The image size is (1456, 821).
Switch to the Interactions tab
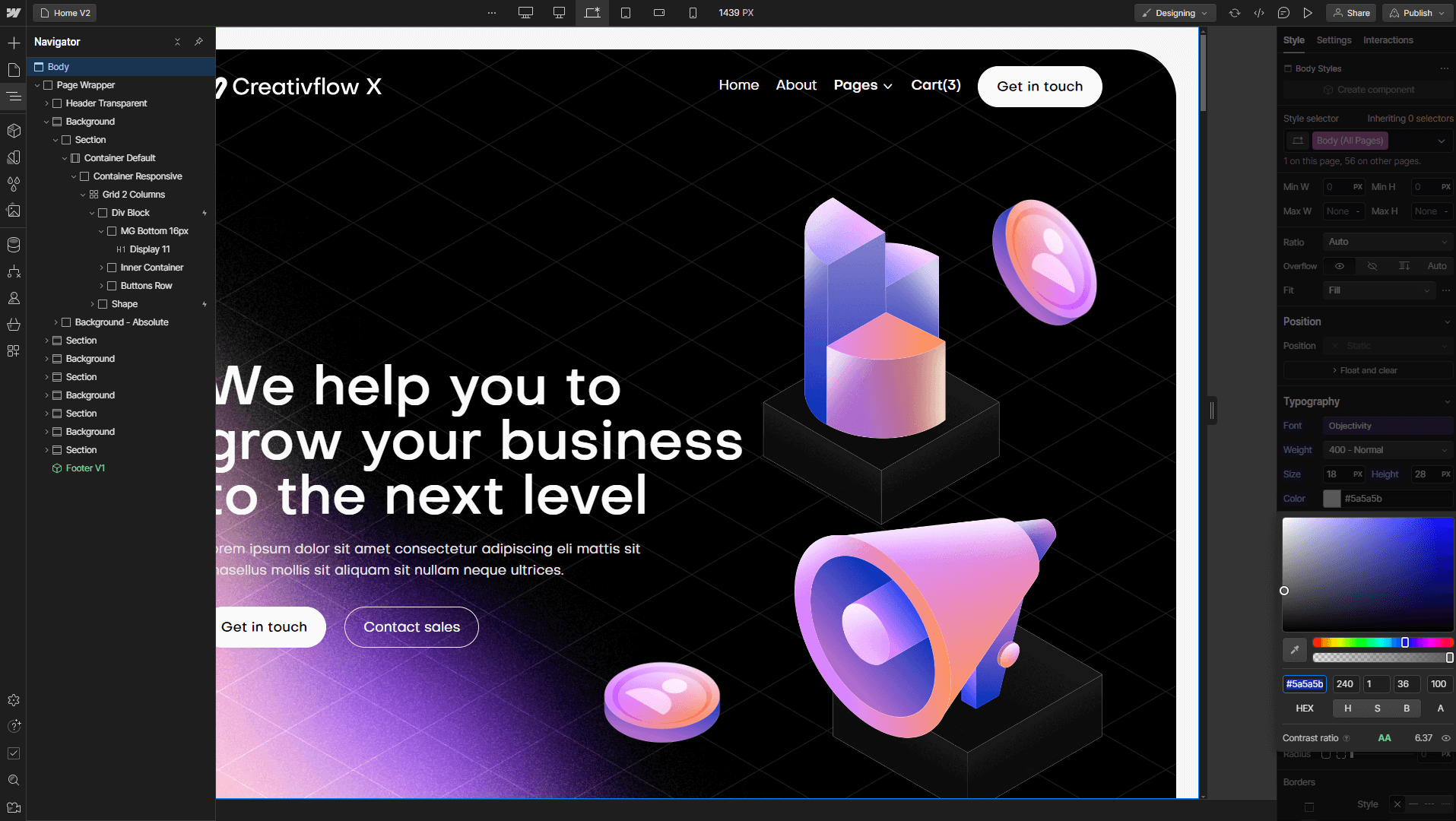click(x=1388, y=40)
